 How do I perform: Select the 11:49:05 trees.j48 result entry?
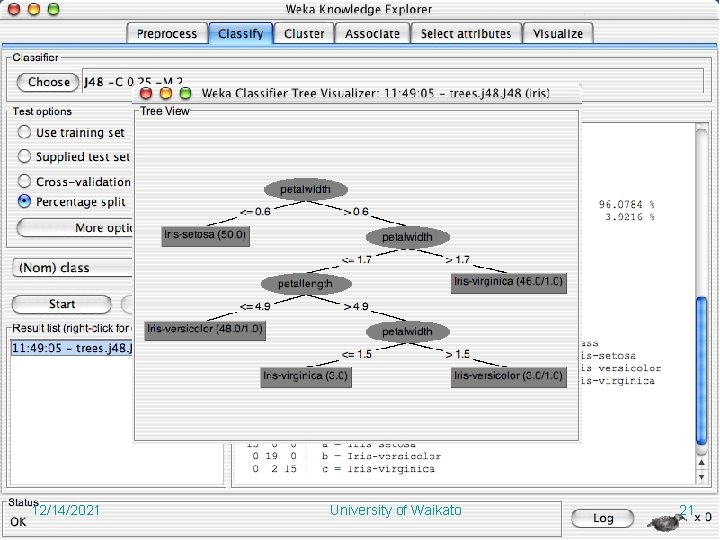[x=72, y=348]
